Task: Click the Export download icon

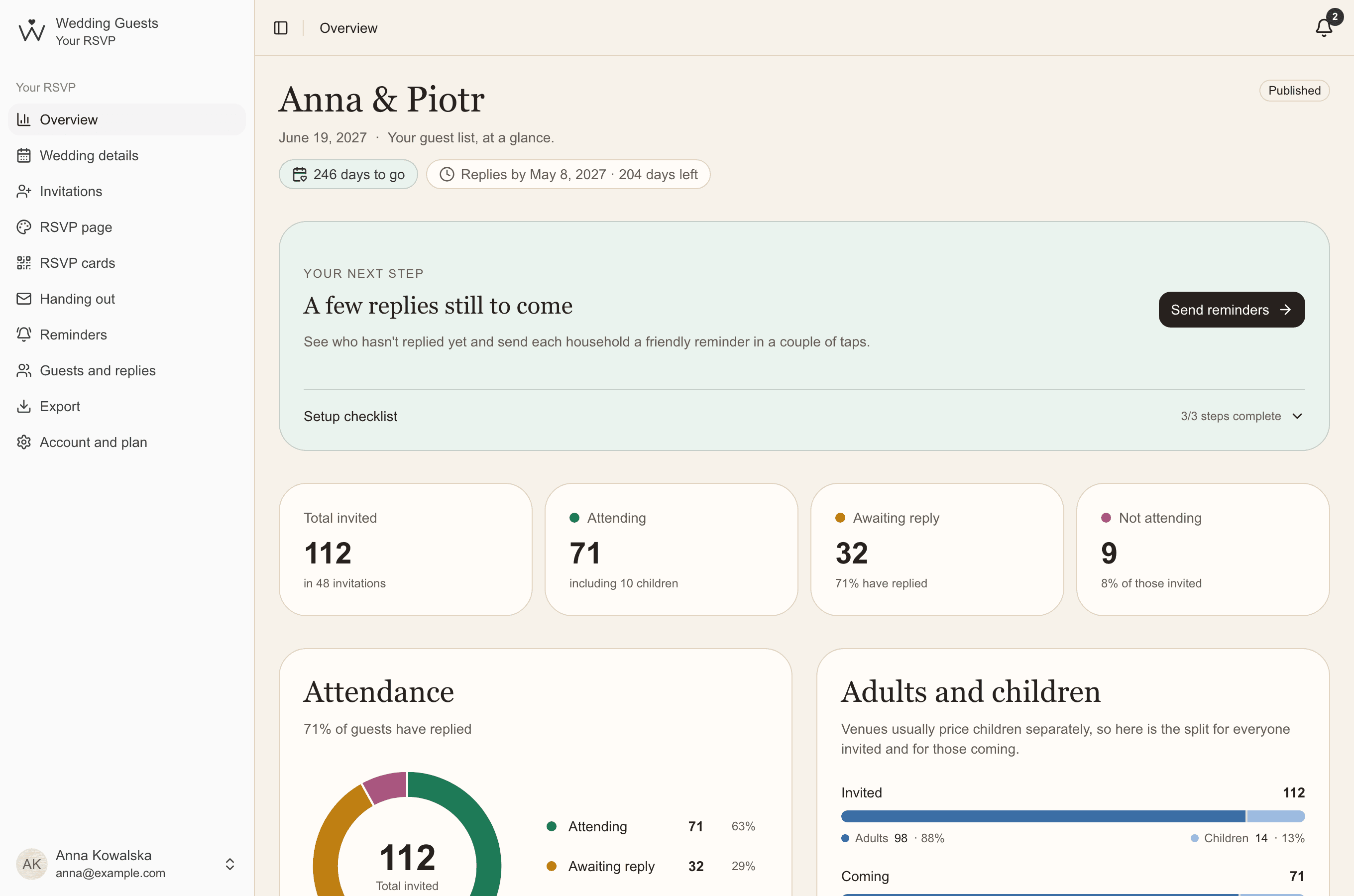Action: (x=23, y=406)
